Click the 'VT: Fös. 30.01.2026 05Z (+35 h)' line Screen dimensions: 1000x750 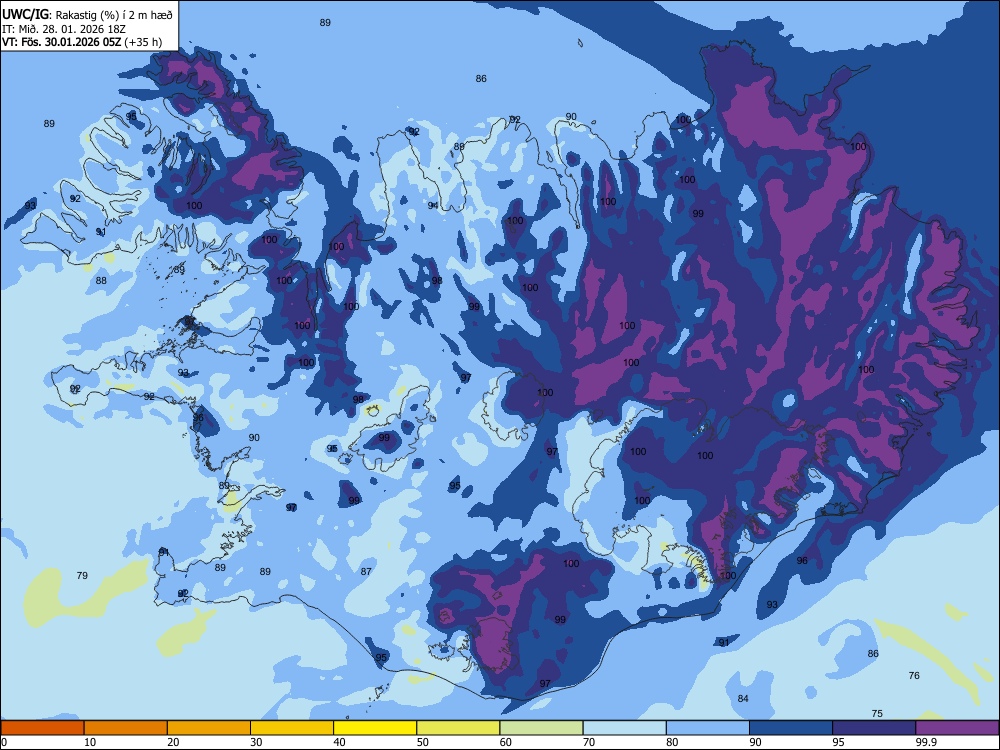(82, 42)
